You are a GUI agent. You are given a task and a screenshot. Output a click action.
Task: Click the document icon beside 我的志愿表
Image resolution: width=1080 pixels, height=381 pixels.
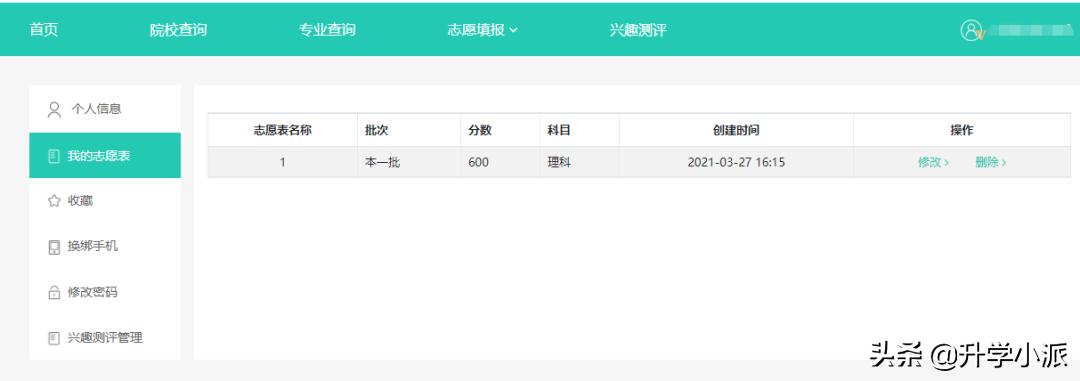tap(54, 156)
